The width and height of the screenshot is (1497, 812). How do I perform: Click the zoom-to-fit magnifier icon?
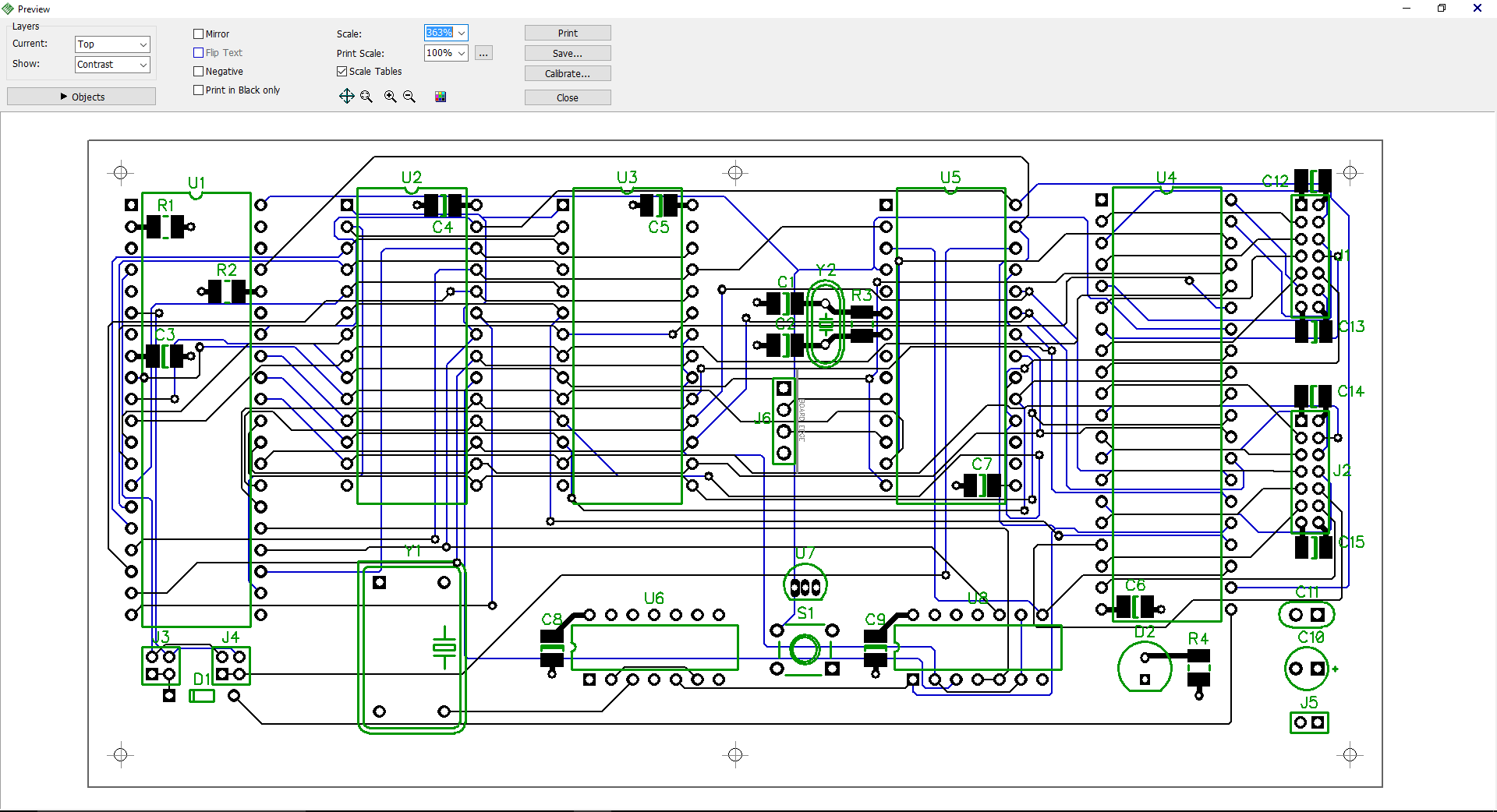[366, 97]
